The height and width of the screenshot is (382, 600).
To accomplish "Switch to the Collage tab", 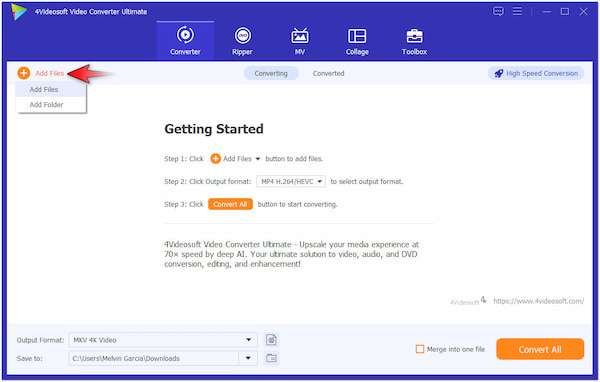I will 357,41.
